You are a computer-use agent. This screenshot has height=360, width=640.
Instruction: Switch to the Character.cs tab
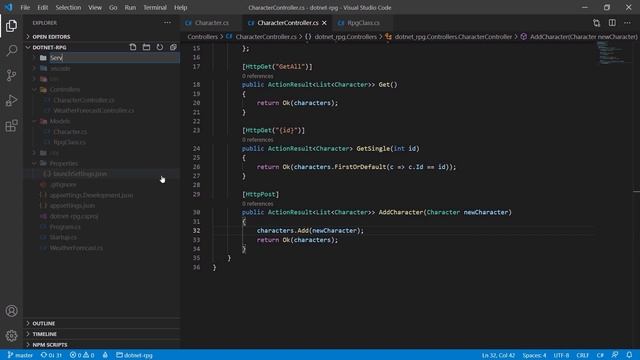[x=211, y=23]
